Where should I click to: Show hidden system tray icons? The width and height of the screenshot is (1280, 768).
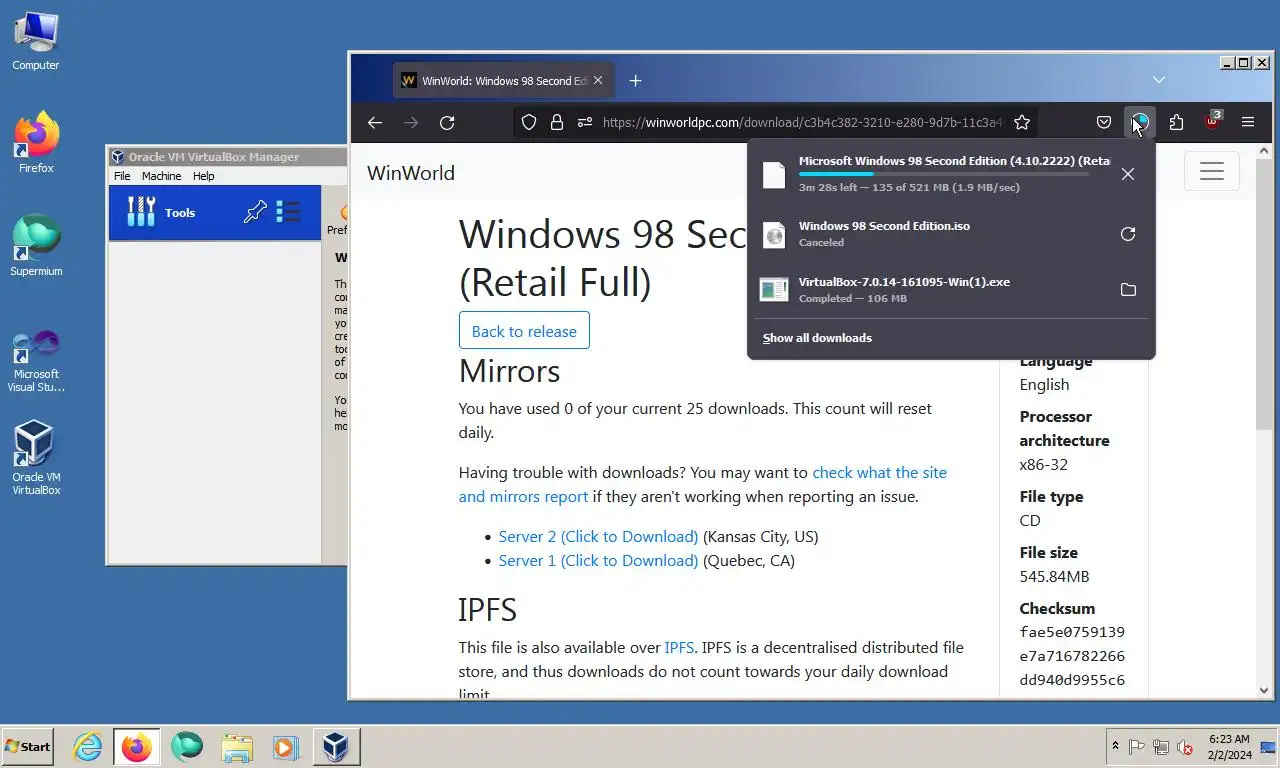(1115, 746)
